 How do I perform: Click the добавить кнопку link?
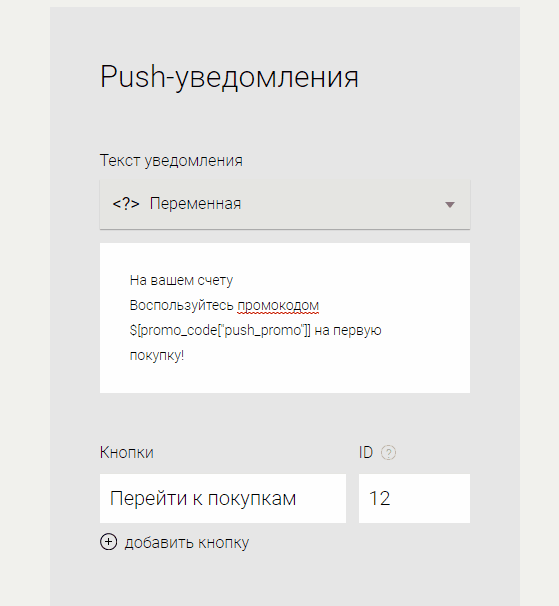187,543
